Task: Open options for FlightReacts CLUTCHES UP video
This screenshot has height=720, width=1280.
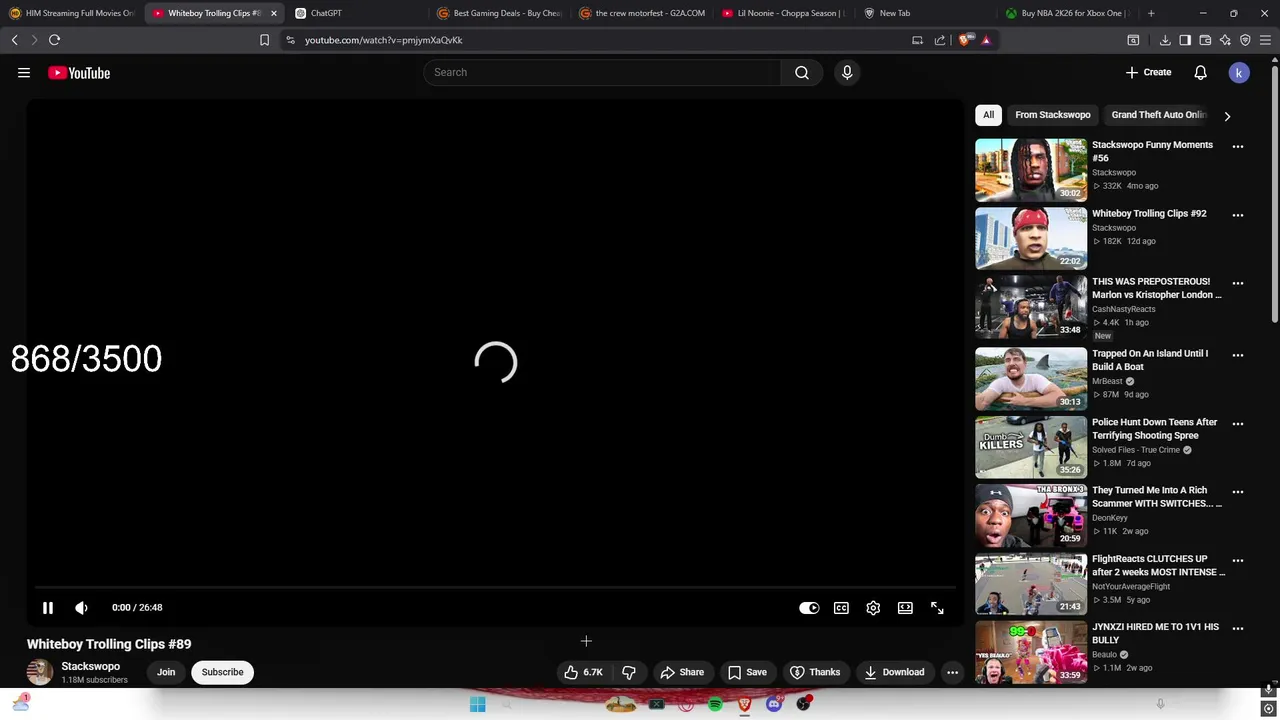Action: tap(1238, 561)
